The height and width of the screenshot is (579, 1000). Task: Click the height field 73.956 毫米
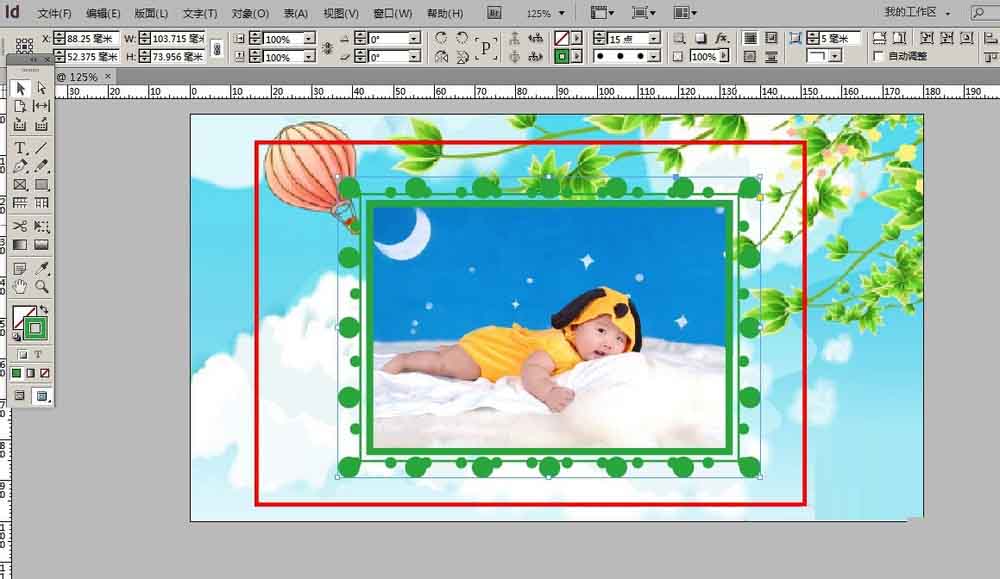(178, 57)
